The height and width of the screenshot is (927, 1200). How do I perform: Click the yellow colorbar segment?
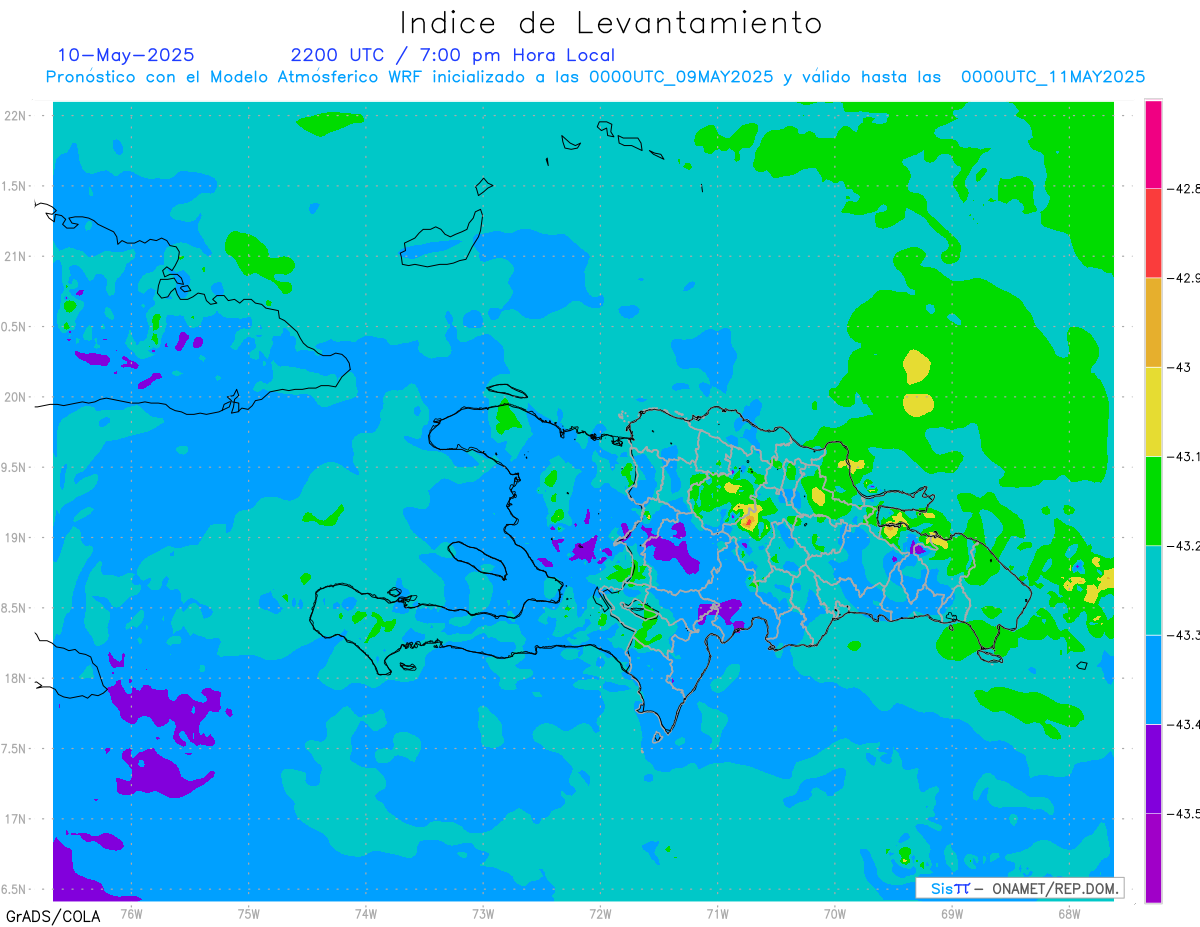[x=1153, y=411]
